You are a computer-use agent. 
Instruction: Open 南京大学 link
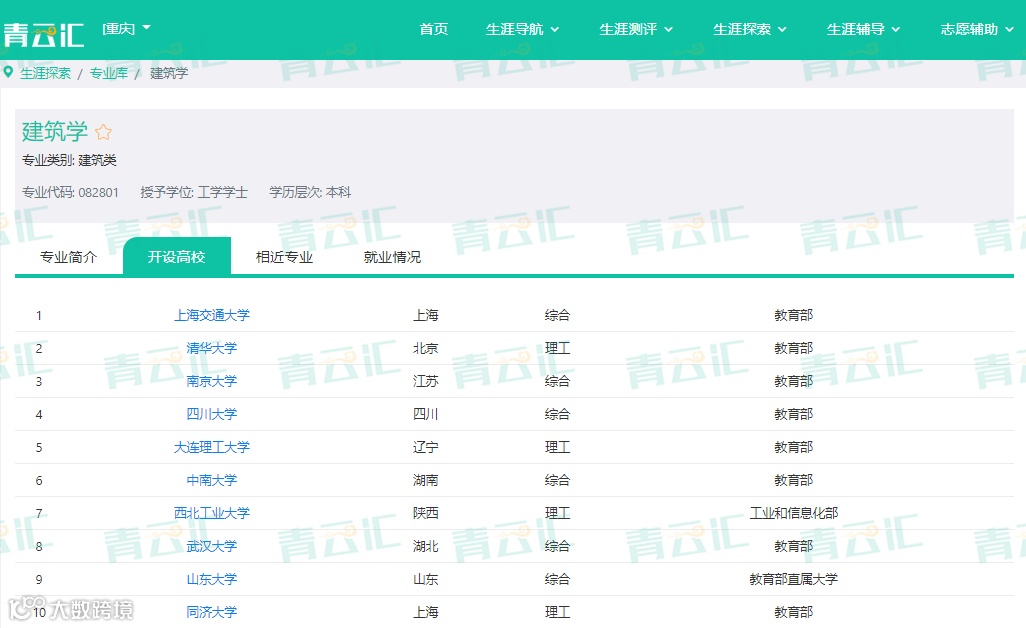212,381
